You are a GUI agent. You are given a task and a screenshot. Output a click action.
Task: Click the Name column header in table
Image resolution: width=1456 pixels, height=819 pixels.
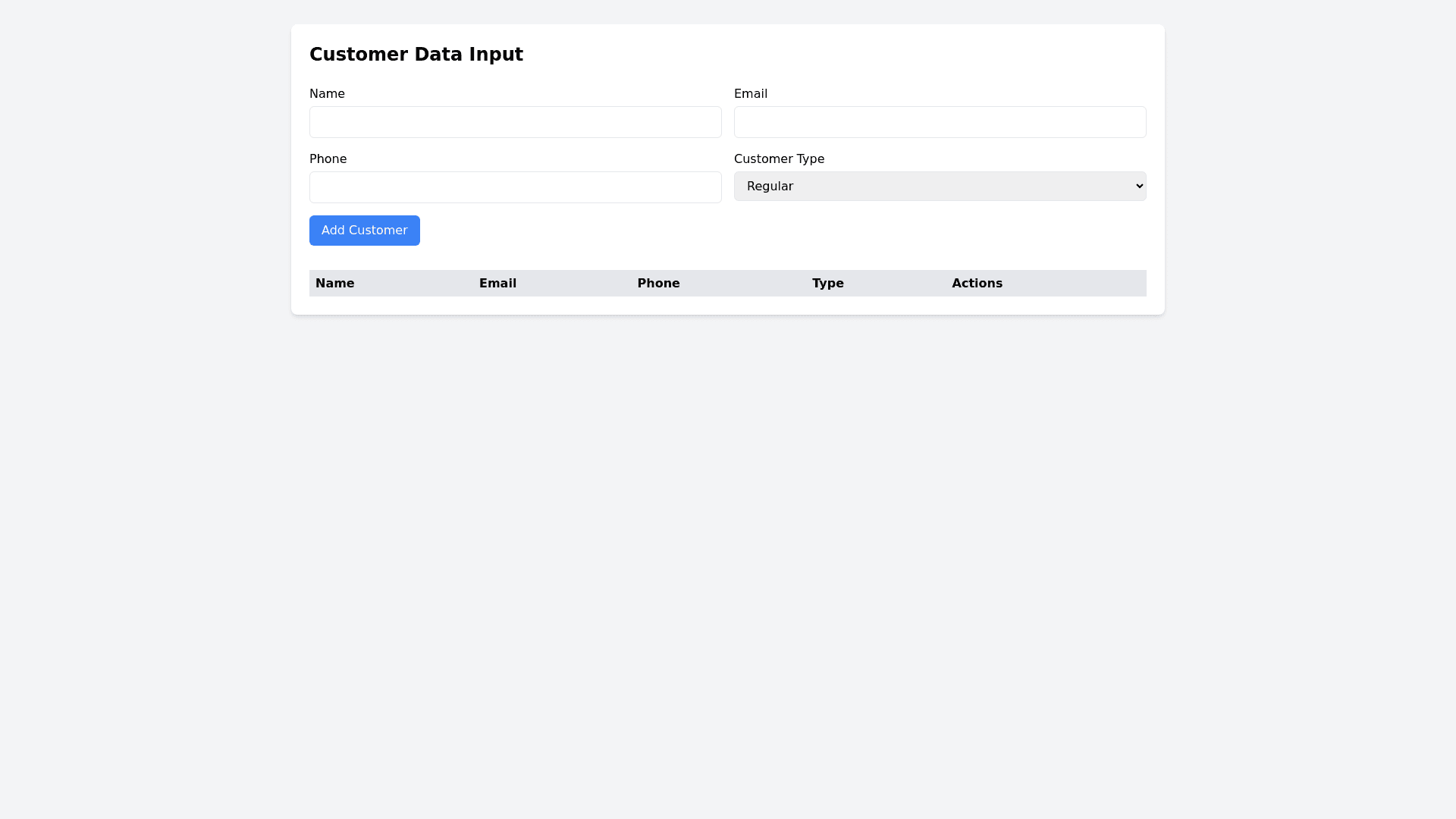(x=334, y=283)
